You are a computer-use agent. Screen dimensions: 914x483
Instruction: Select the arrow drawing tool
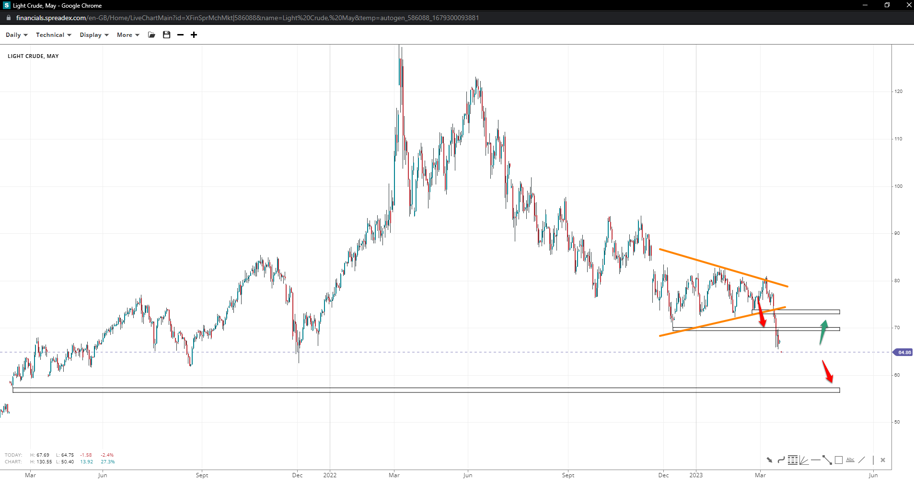click(x=769, y=460)
